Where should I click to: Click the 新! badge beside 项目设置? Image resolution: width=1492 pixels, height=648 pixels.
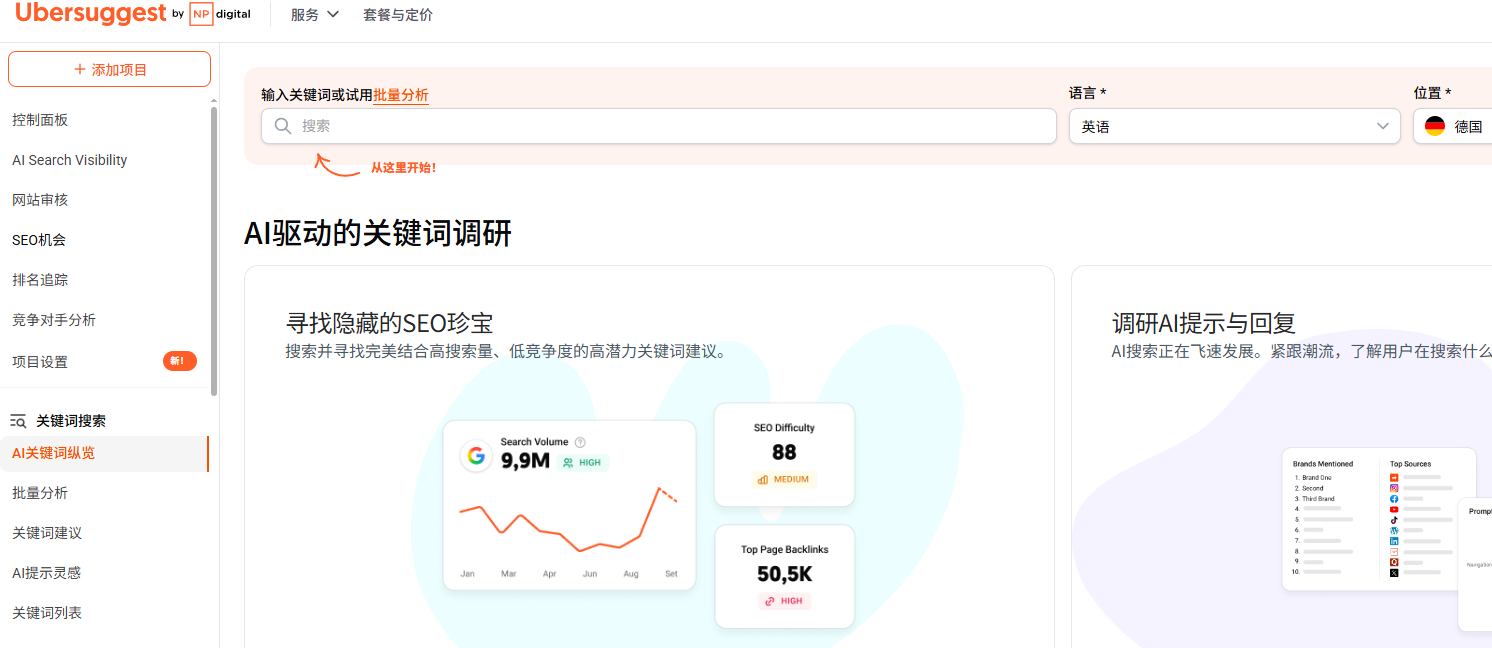click(180, 361)
